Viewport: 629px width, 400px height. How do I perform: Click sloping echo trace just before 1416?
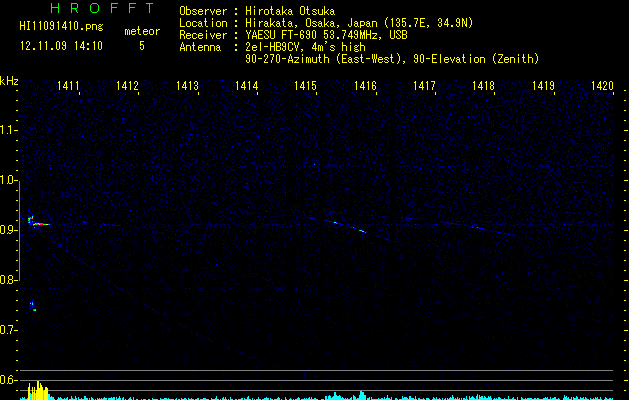(348, 227)
